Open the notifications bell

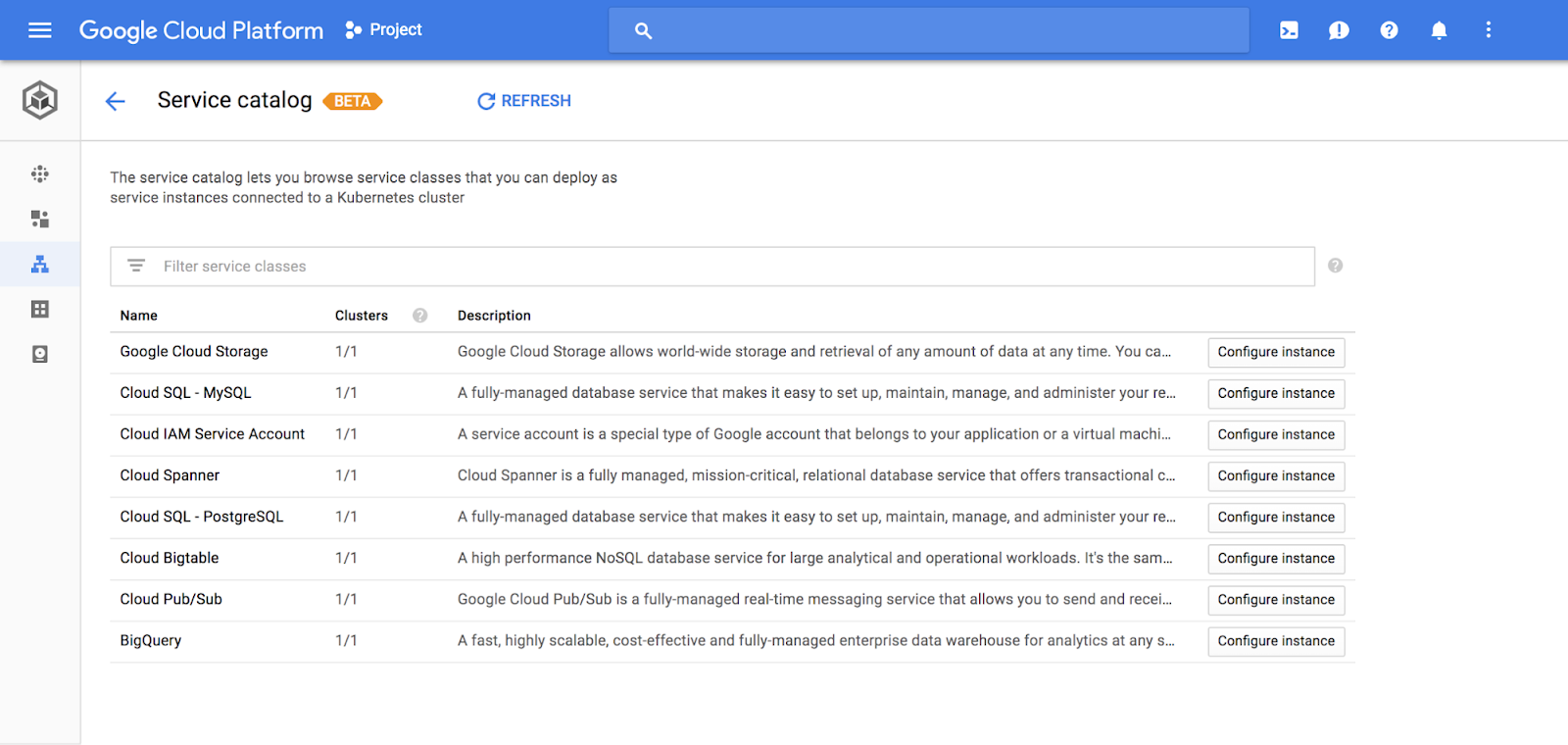click(x=1439, y=30)
